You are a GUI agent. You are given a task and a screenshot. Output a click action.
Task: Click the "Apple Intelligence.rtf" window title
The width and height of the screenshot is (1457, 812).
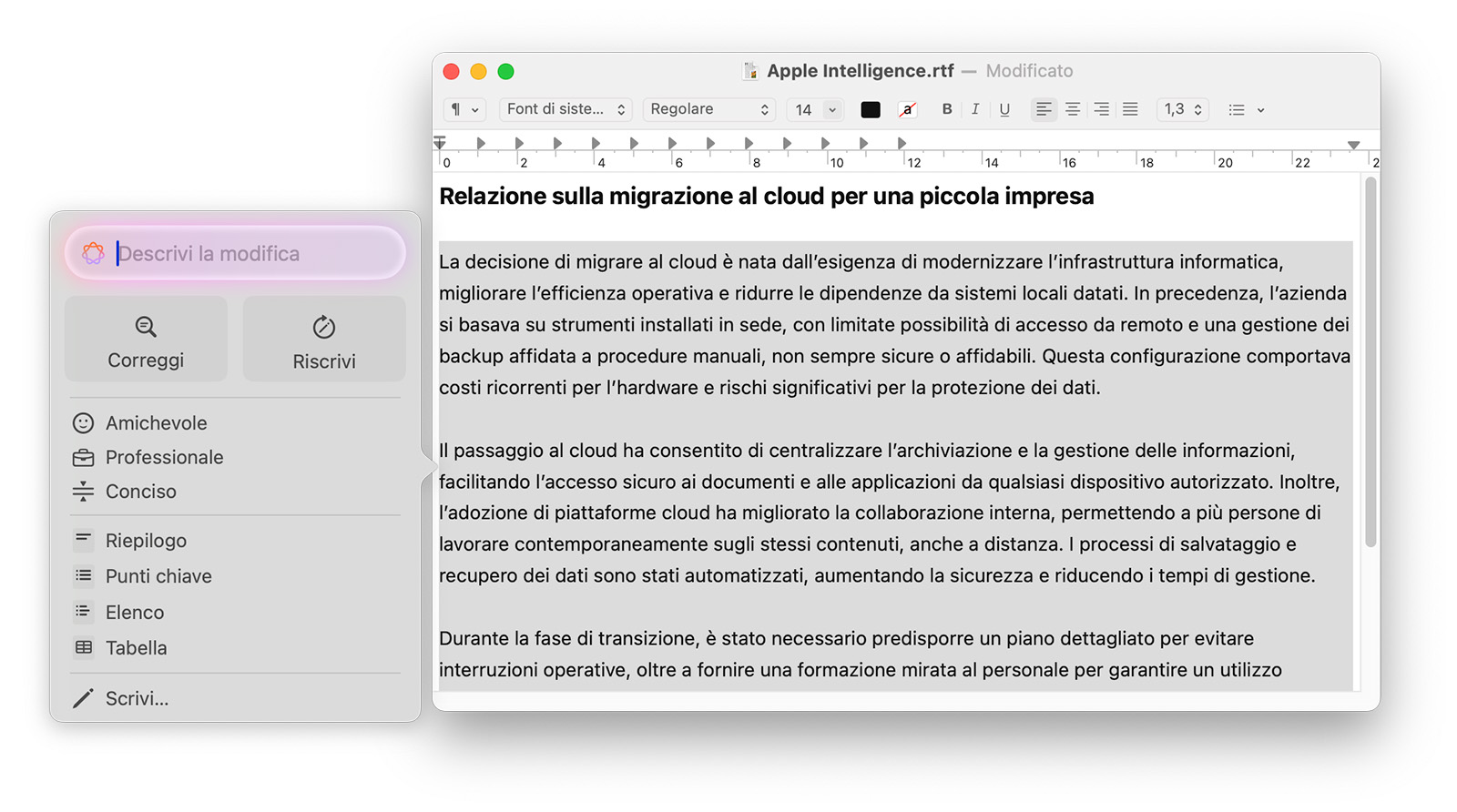pos(861,71)
